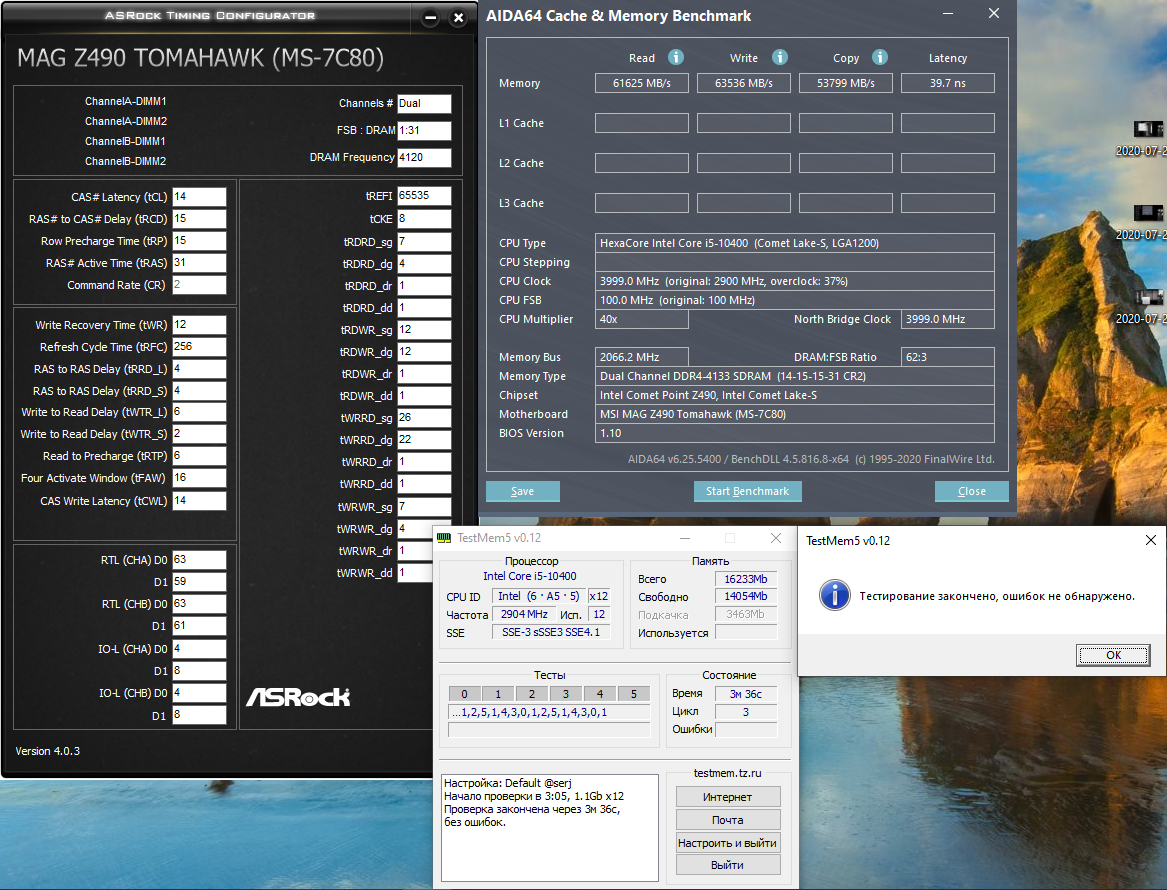Open the third desktop screenshot file icon
The width and height of the screenshot is (1167, 890).
[1148, 297]
